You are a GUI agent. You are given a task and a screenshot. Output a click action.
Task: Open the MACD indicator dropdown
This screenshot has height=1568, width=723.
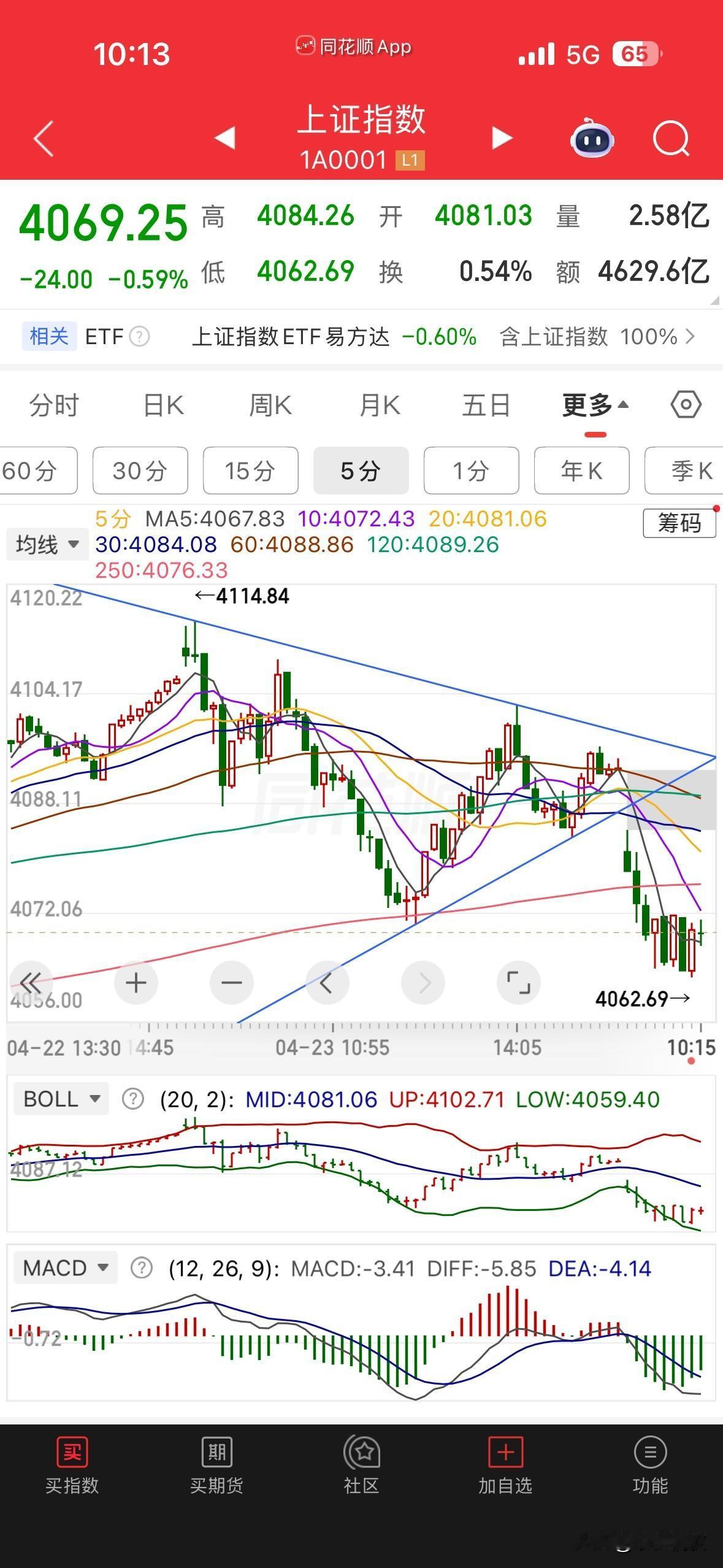point(65,1267)
